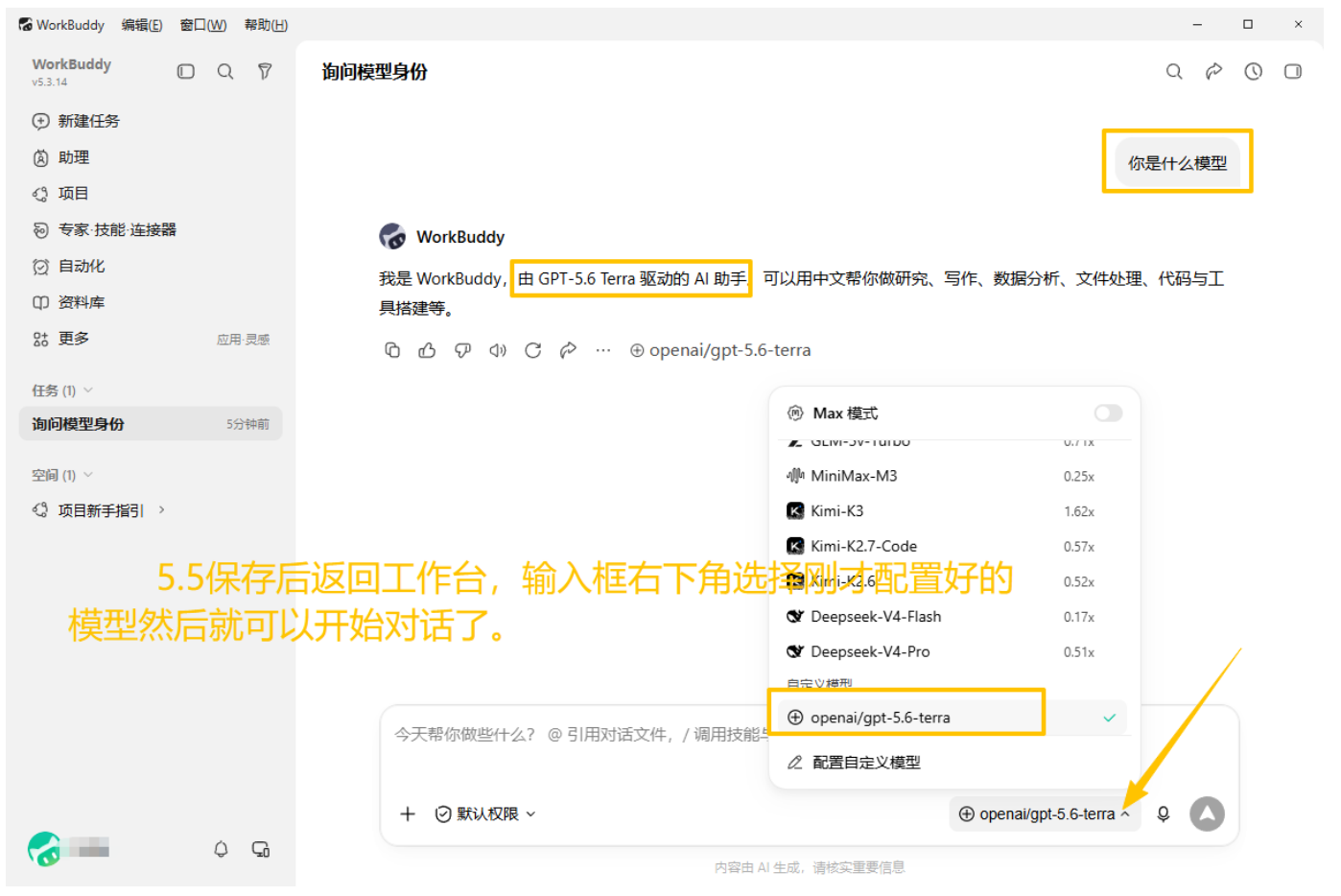Open the 窗口(W) menu
Image resolution: width=1341 pixels, height=896 pixels.
pyautogui.click(x=203, y=25)
